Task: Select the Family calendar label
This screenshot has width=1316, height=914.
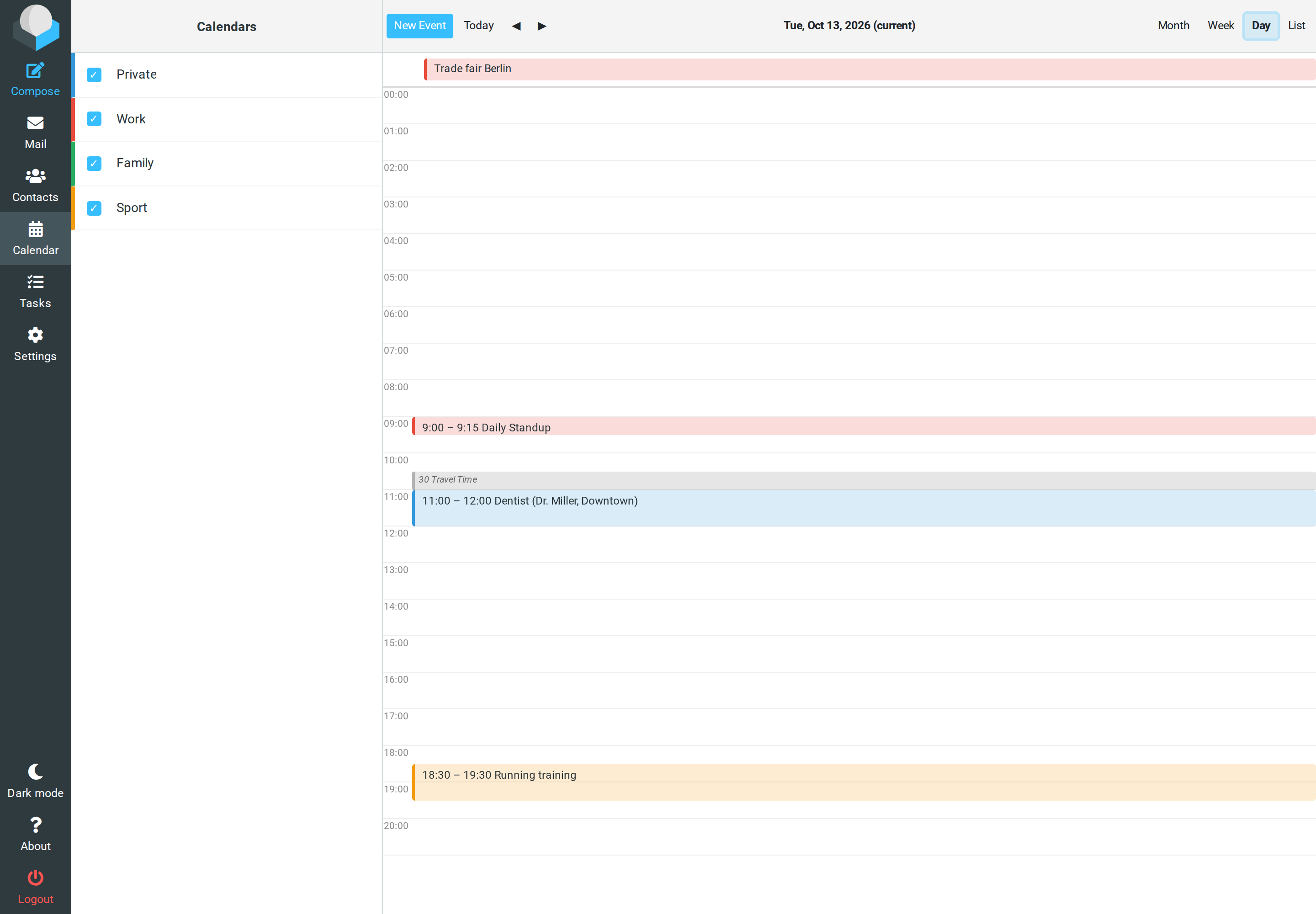Action: [x=135, y=163]
